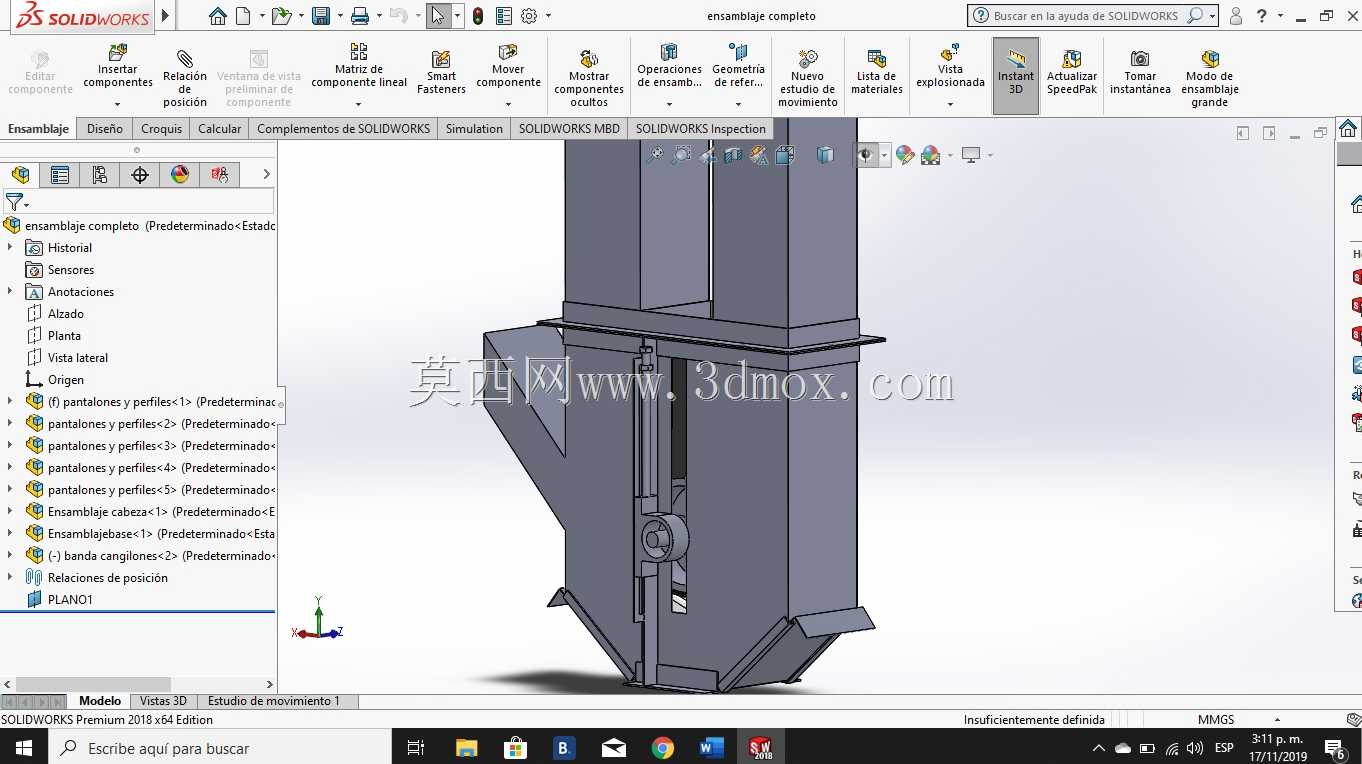Switch to the Calcular tab
This screenshot has height=764, width=1362.
pyautogui.click(x=220, y=129)
